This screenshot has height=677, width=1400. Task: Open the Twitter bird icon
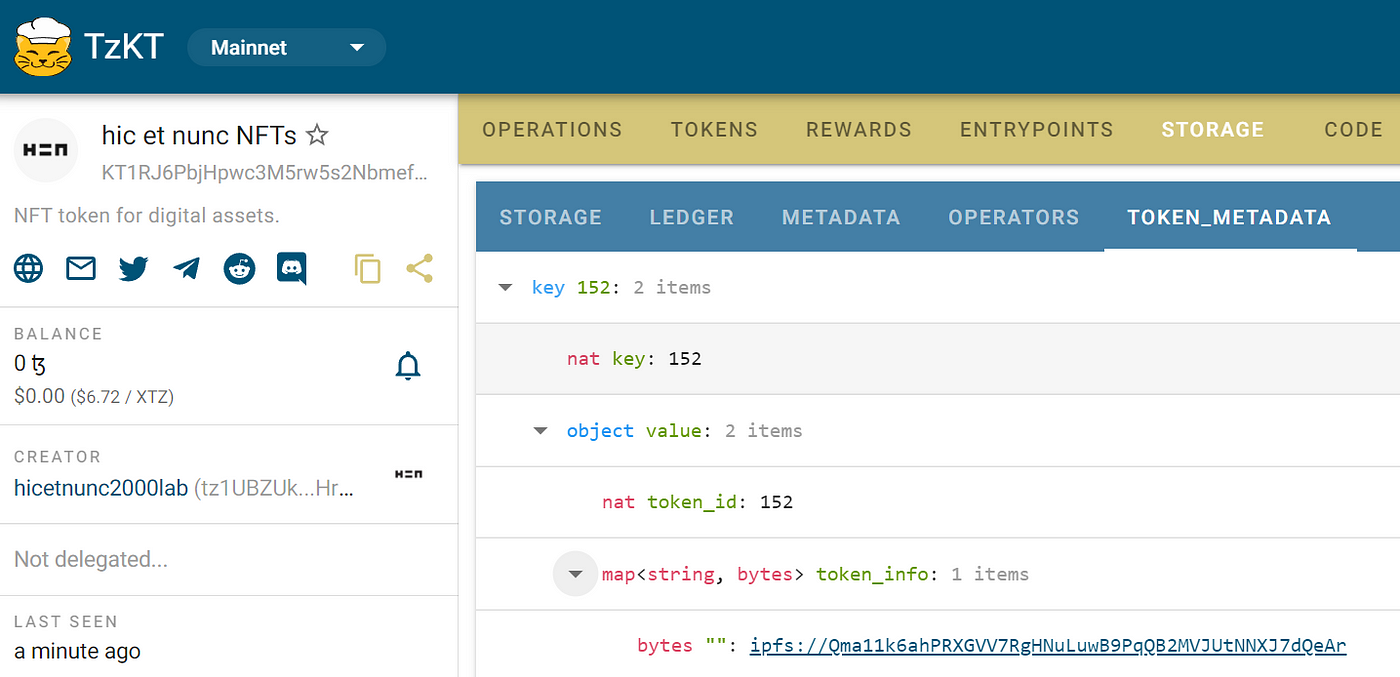pos(133,268)
